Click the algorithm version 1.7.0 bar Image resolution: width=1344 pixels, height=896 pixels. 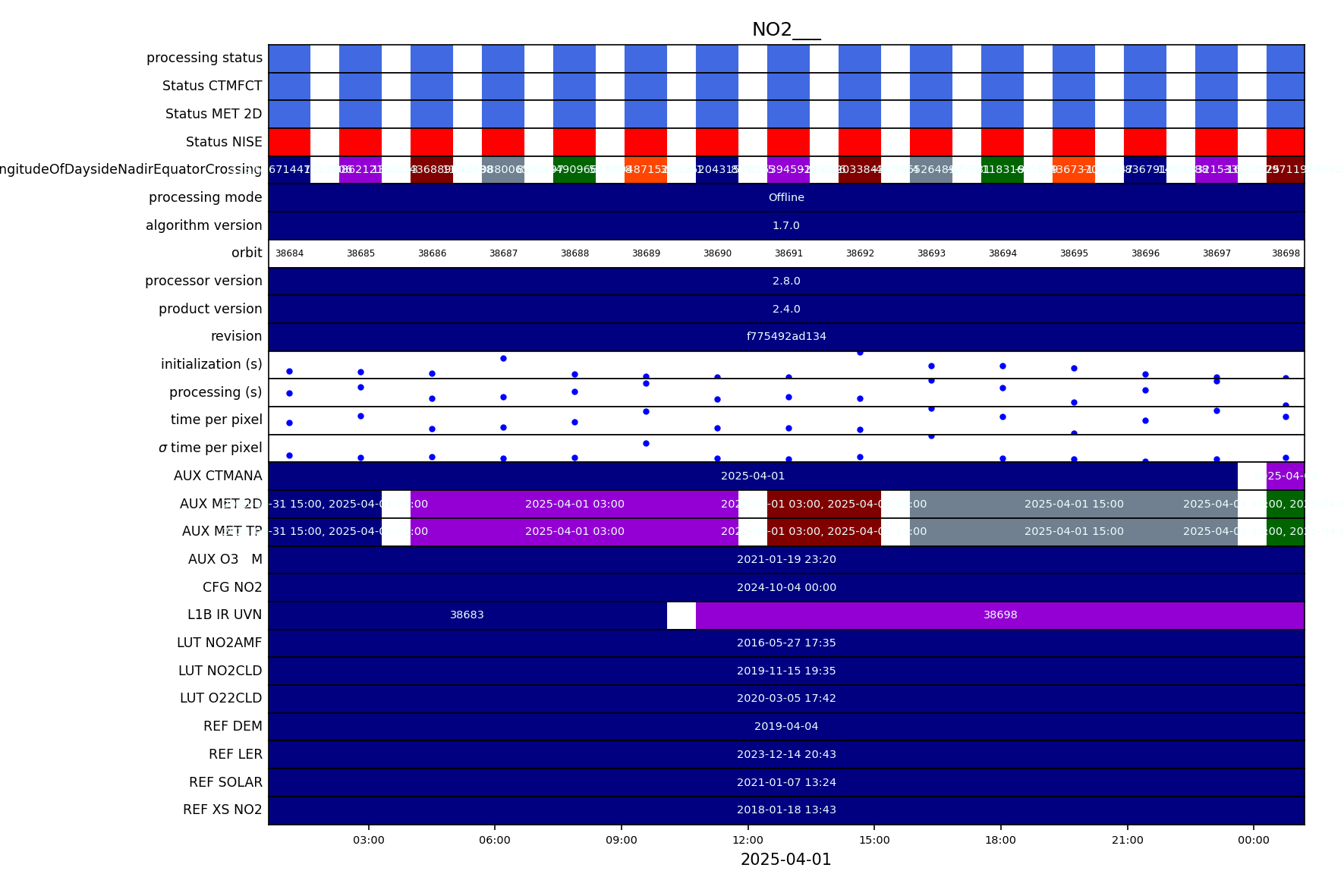(x=786, y=226)
